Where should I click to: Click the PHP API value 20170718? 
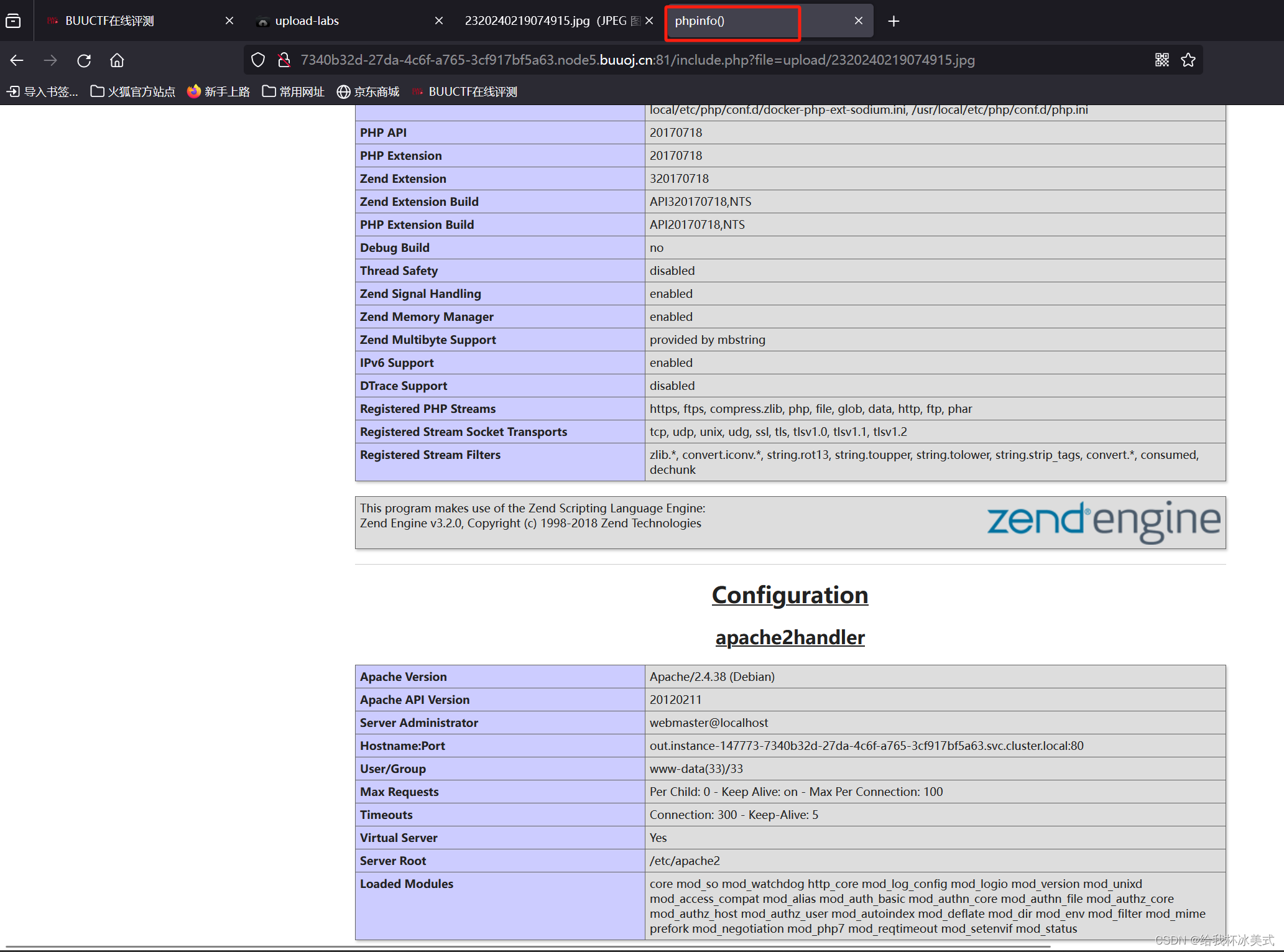tap(676, 132)
